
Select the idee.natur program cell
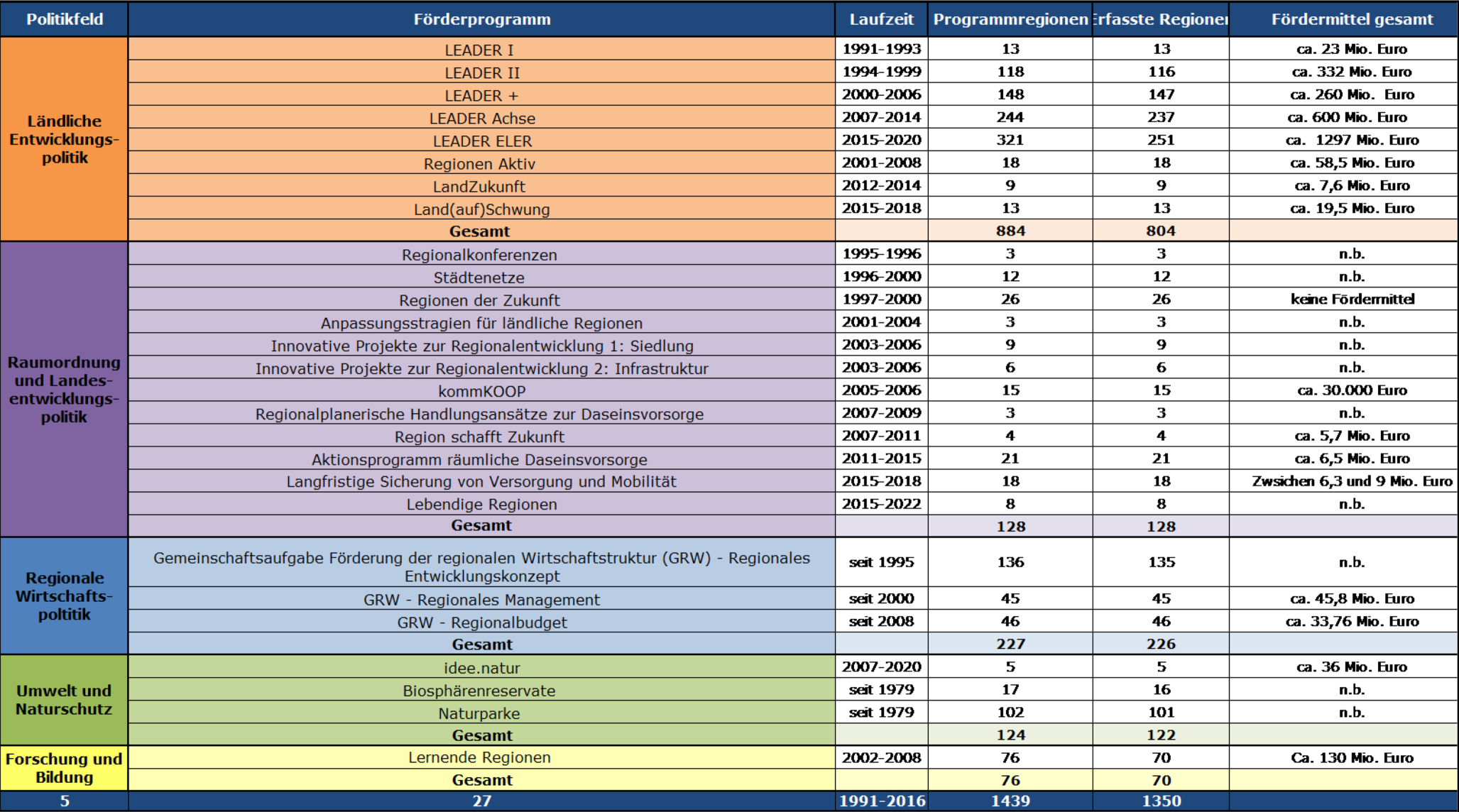[x=481, y=666]
